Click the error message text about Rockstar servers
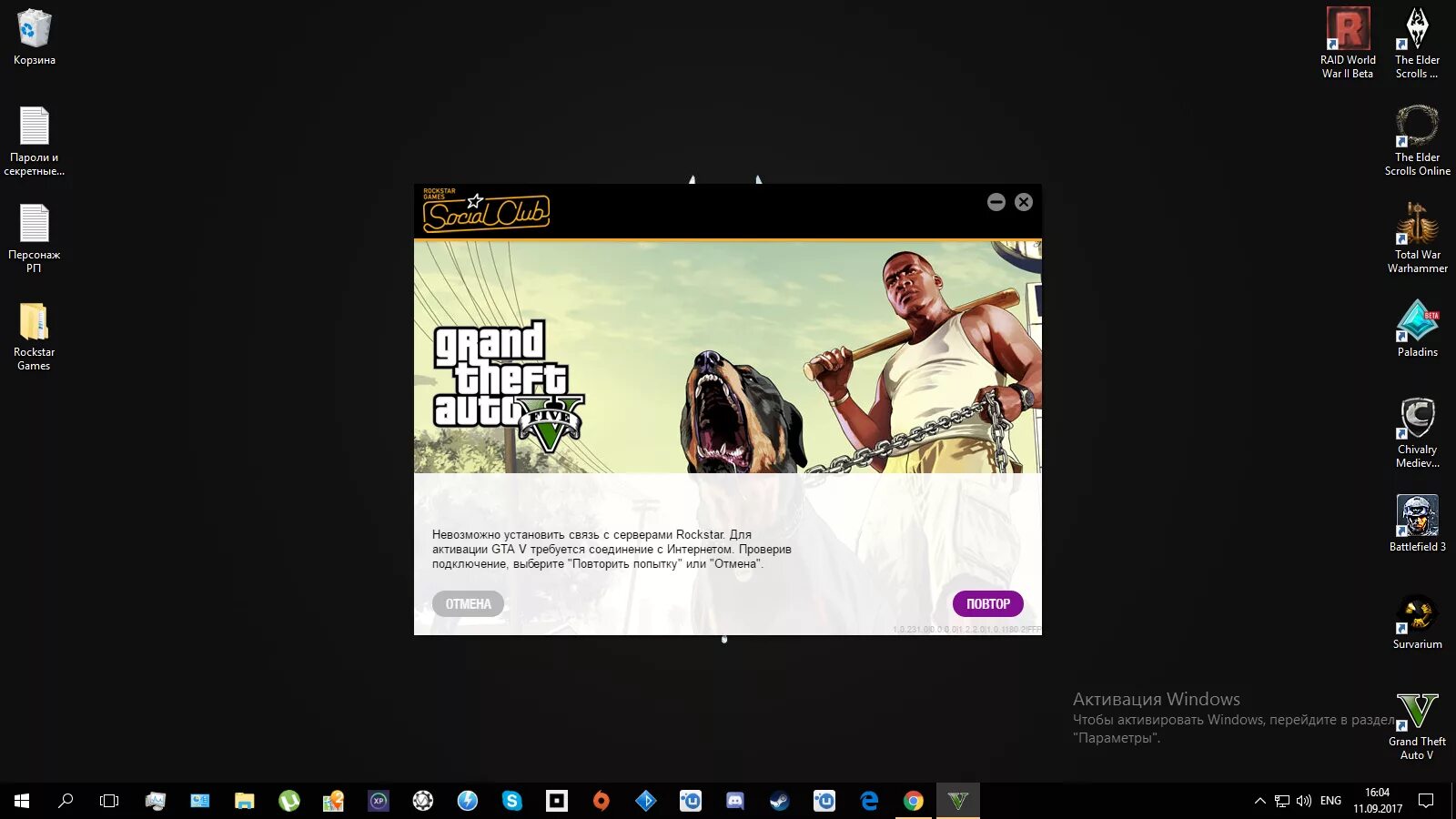This screenshot has width=1456, height=819. point(612,550)
